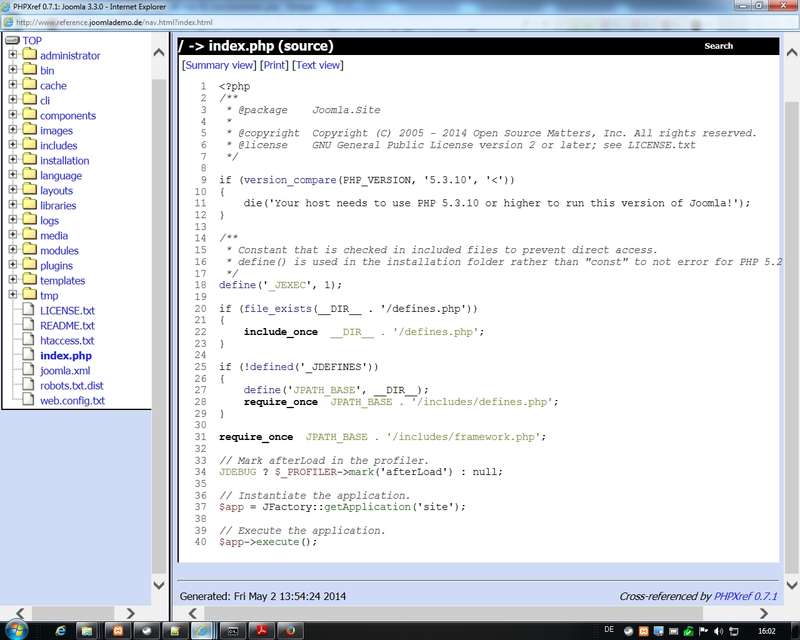Open Adobe Reader from the taskbar
The image size is (800, 640).
[260, 630]
